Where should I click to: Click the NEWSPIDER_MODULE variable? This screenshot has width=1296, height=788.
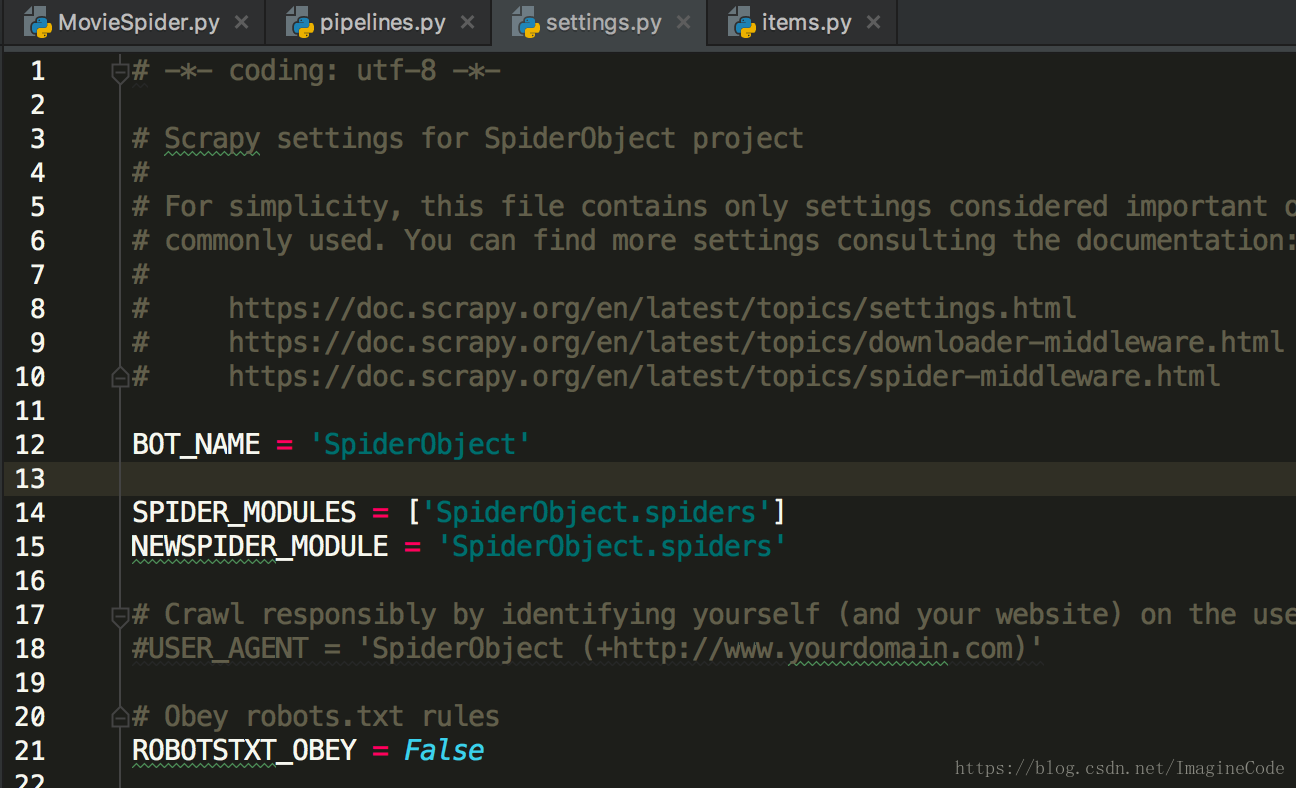(260, 547)
